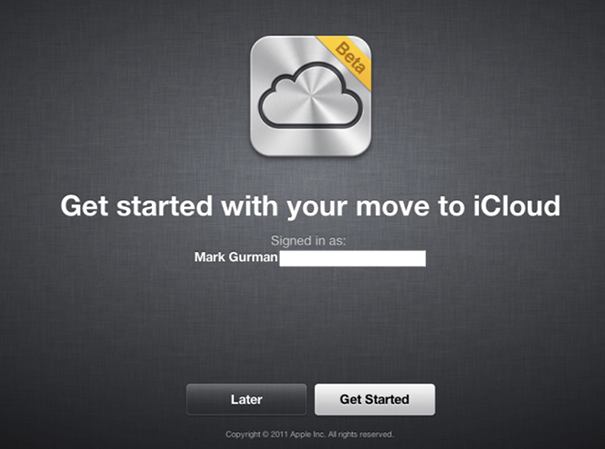Click 'All rights reserved' footer text
Image resolution: width=605 pixels, height=449 pixels.
(x=360, y=434)
